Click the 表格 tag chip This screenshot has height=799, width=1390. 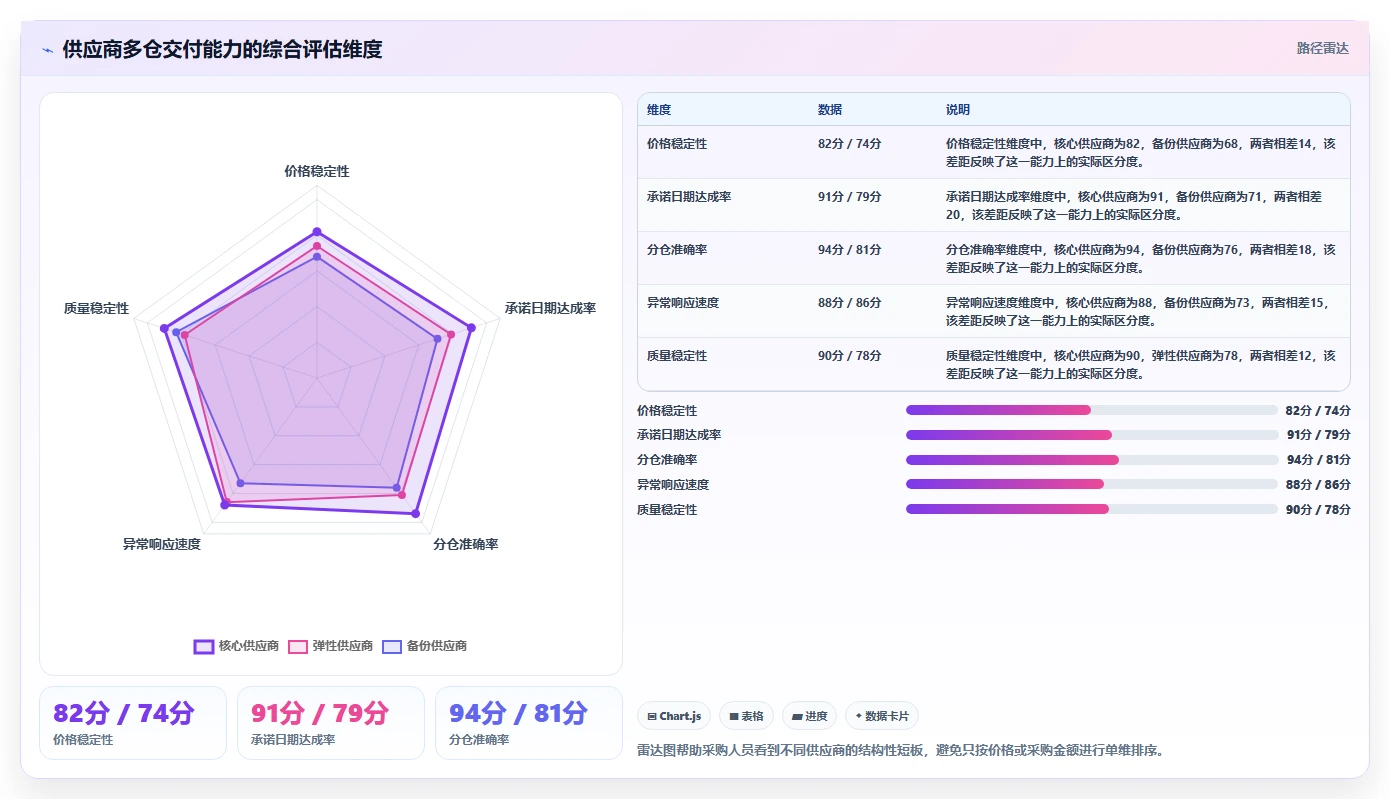[746, 716]
